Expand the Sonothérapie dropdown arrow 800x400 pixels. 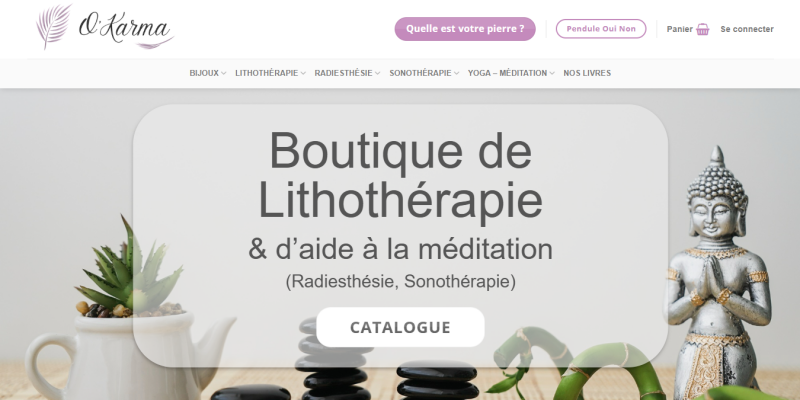tap(457, 73)
